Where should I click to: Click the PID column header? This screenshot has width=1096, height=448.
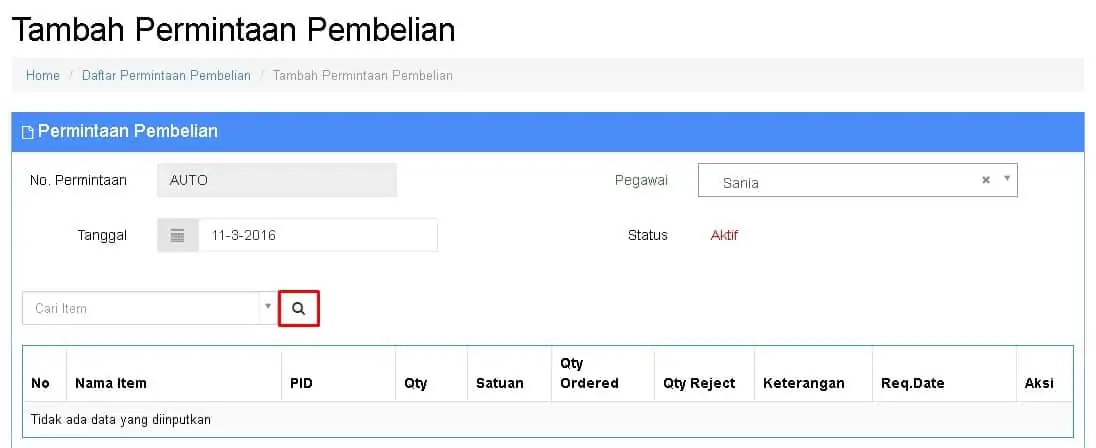[301, 383]
